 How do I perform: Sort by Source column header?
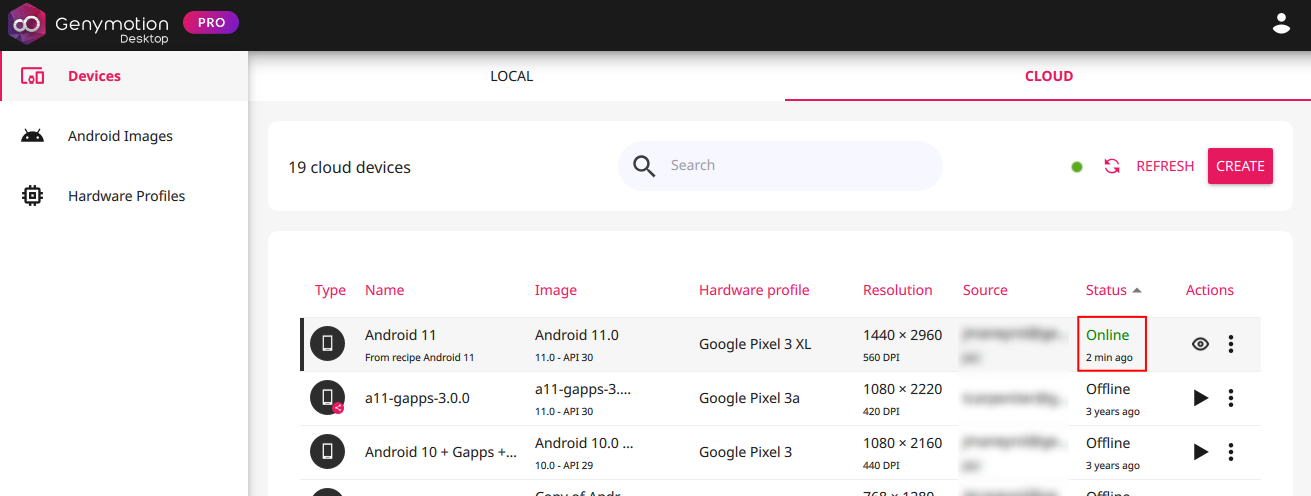click(985, 290)
